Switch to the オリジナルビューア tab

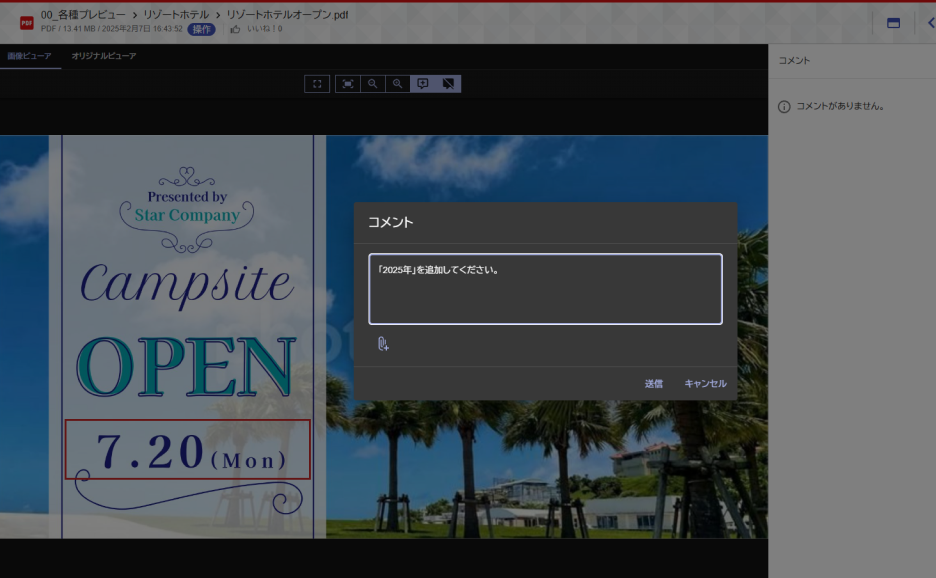point(104,56)
